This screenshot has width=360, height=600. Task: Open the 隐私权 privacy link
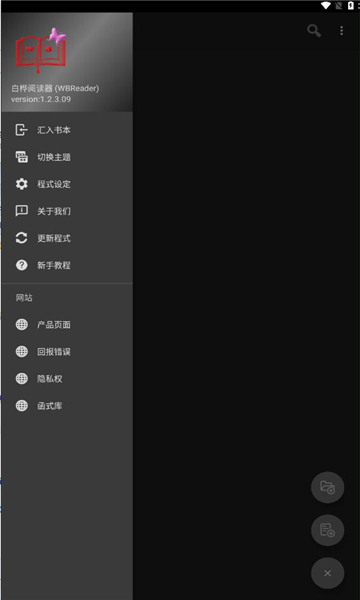[67, 379]
